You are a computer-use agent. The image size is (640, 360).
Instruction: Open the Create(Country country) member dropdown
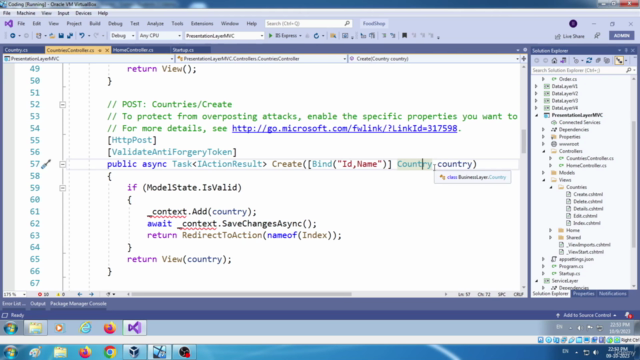tap(434, 59)
